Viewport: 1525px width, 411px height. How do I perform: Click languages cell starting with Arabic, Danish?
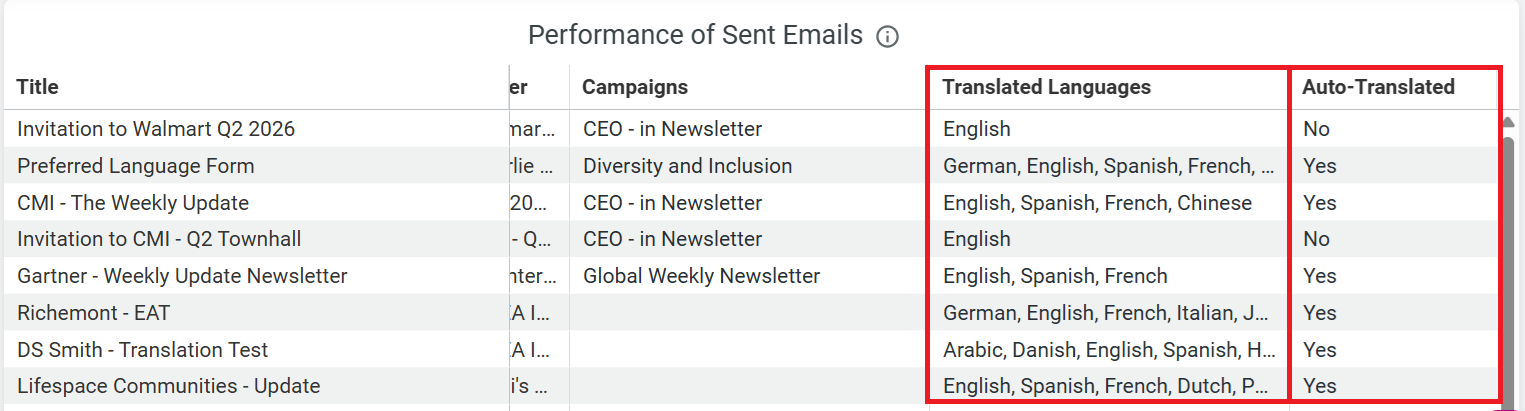(1108, 350)
